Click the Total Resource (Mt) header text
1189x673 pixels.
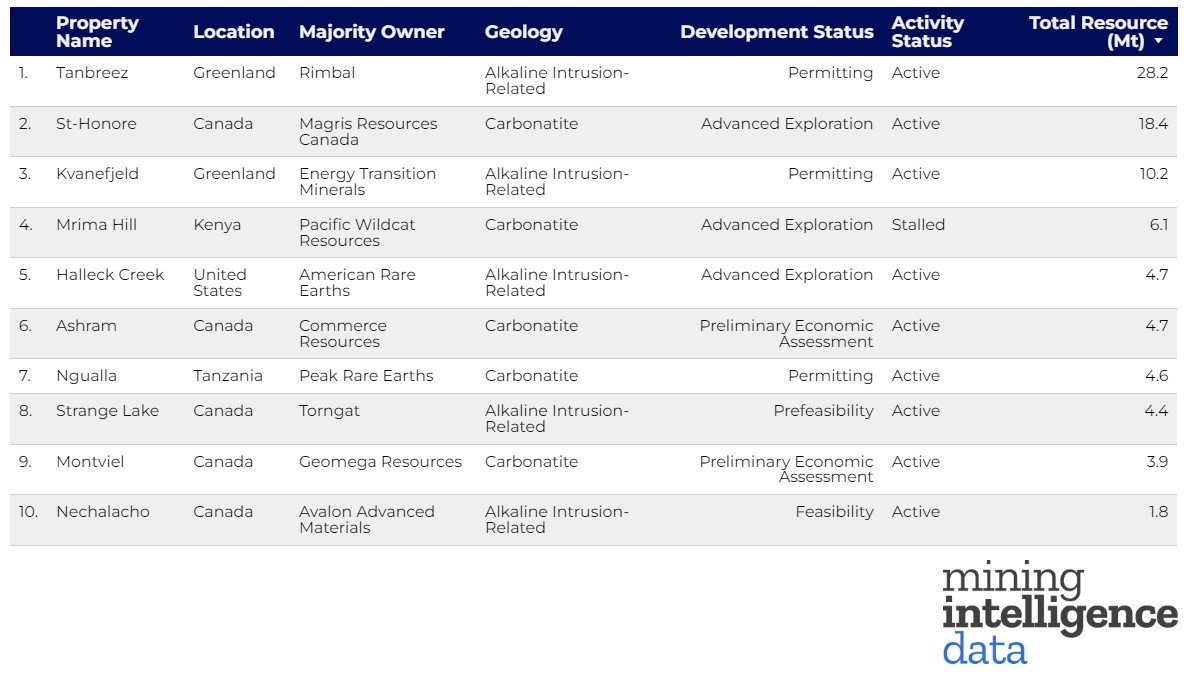pos(1097,31)
